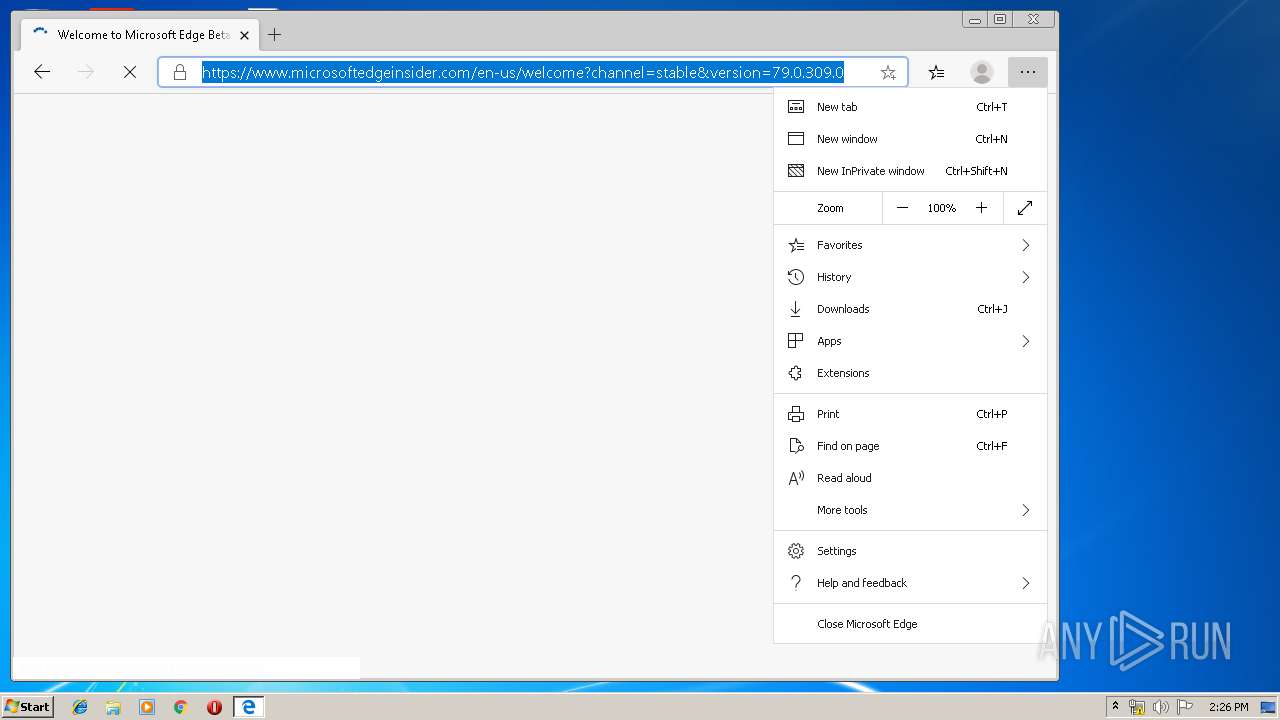Screen dimensions: 1280x720
Task: Expand the Apps submenu
Action: tap(910, 341)
